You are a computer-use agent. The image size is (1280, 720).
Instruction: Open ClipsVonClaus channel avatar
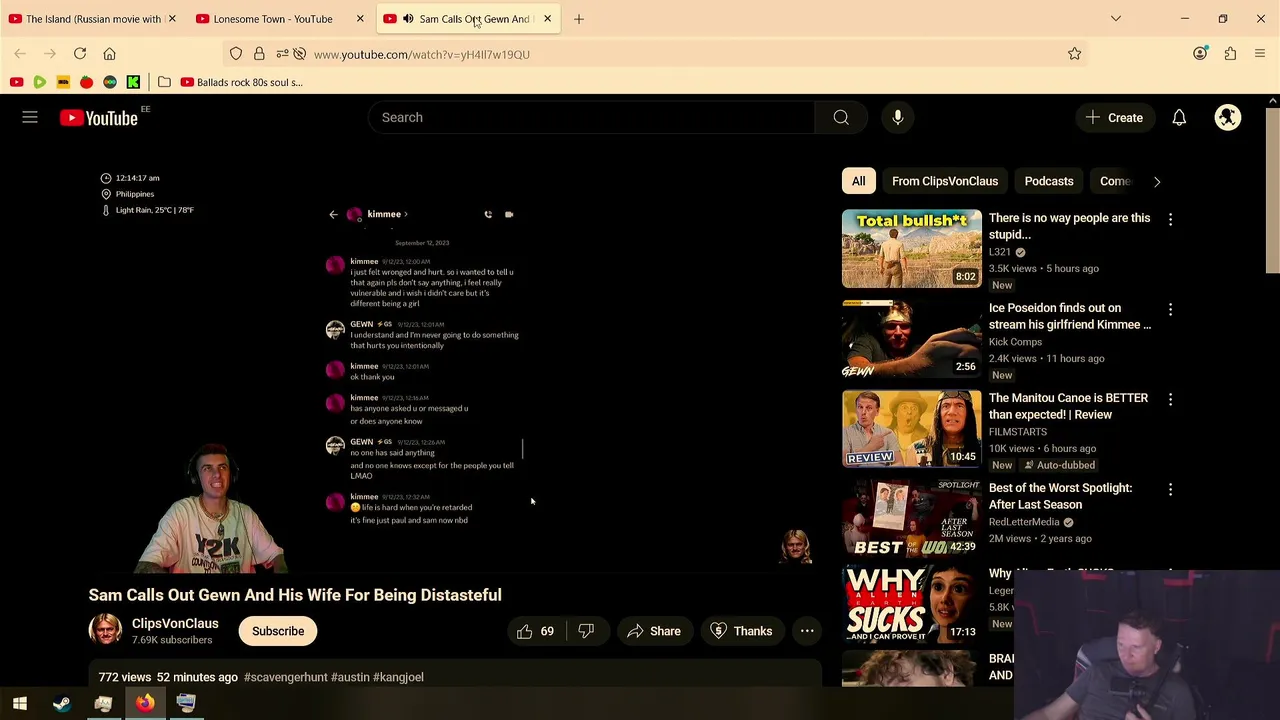click(x=105, y=631)
